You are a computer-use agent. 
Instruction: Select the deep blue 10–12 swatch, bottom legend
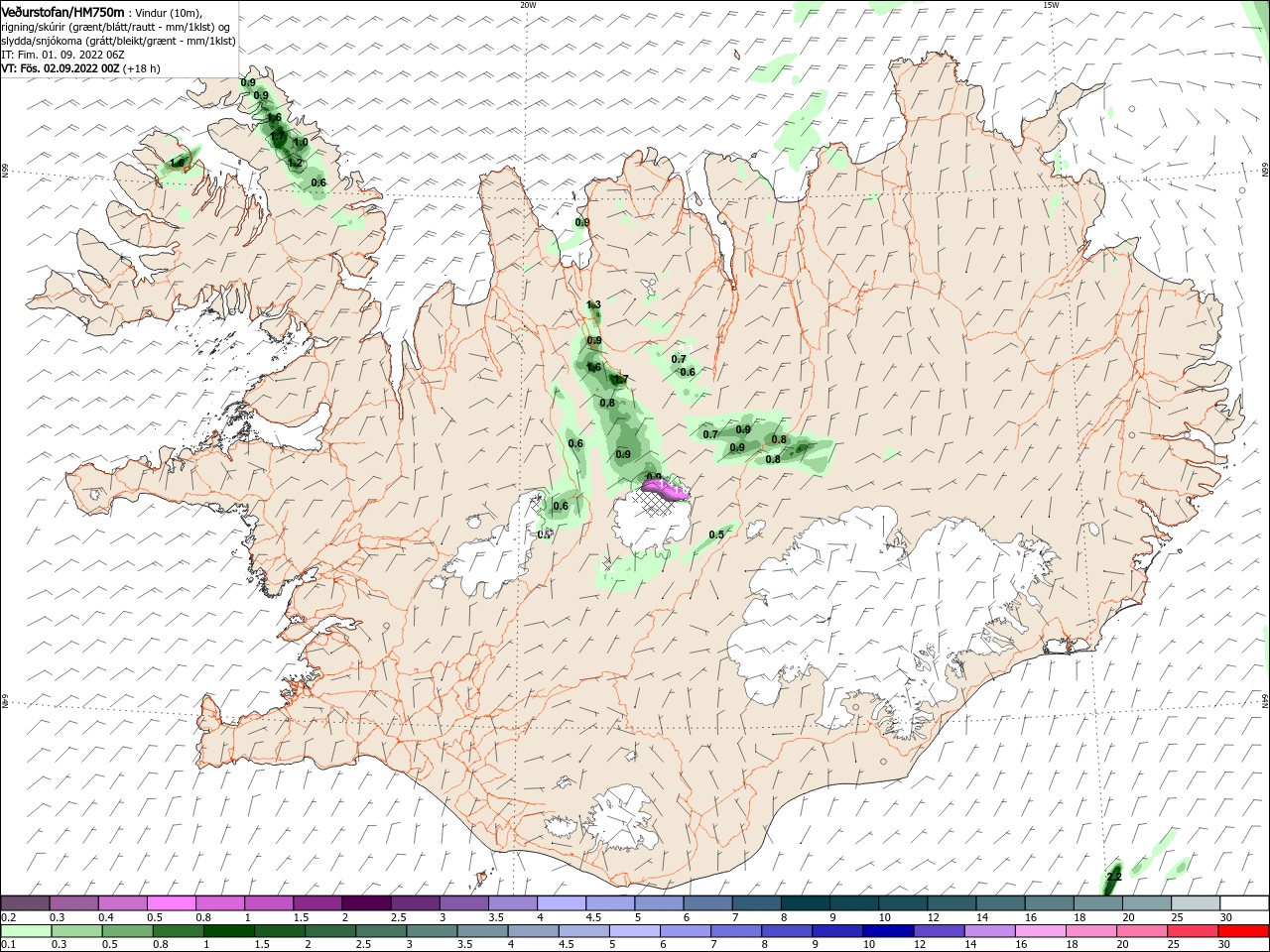click(888, 931)
